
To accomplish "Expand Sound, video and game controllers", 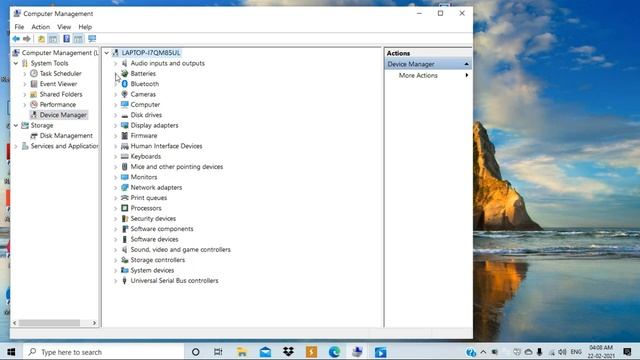I will tap(115, 249).
